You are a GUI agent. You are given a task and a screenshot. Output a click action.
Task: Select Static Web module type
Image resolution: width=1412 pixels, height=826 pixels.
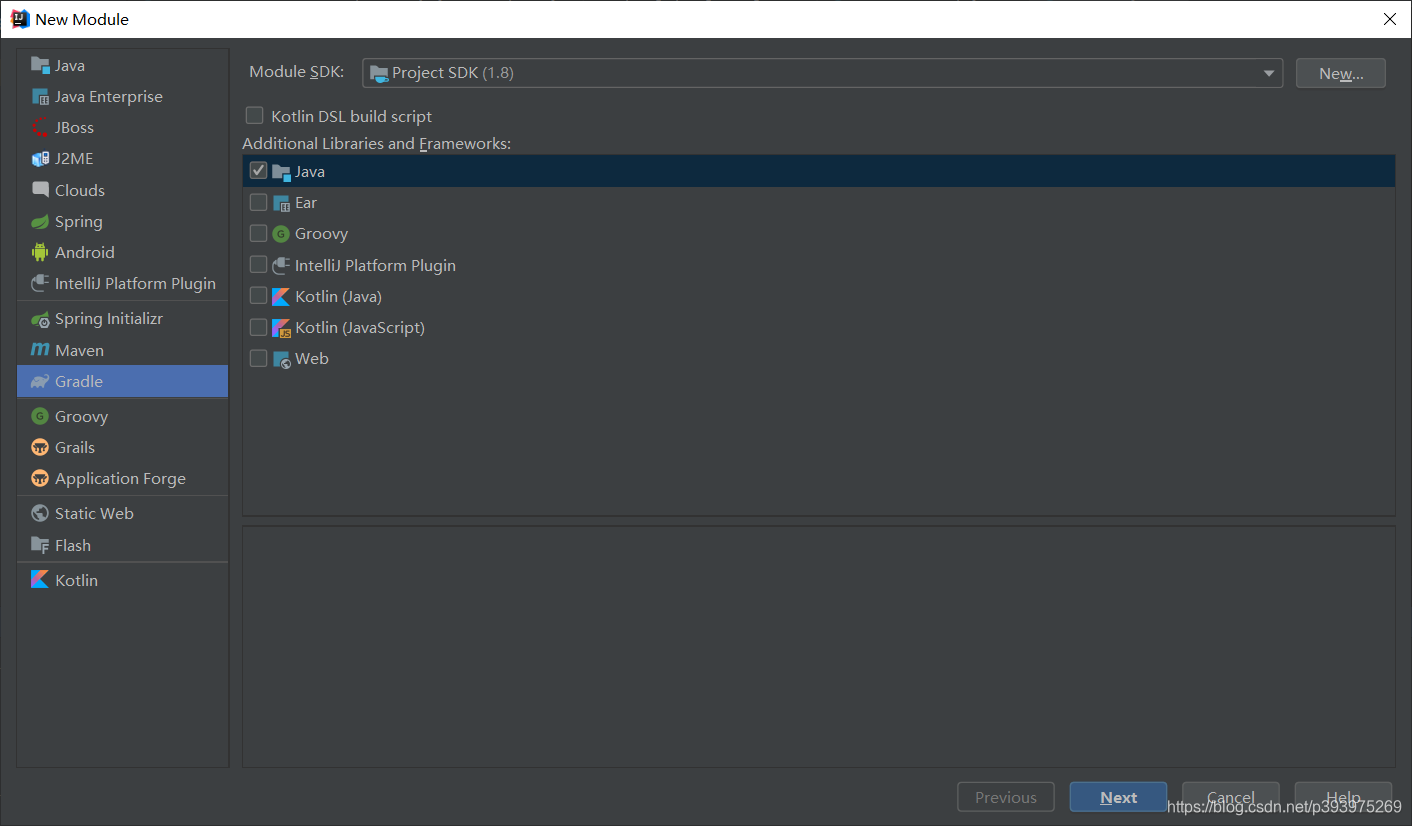coord(122,514)
